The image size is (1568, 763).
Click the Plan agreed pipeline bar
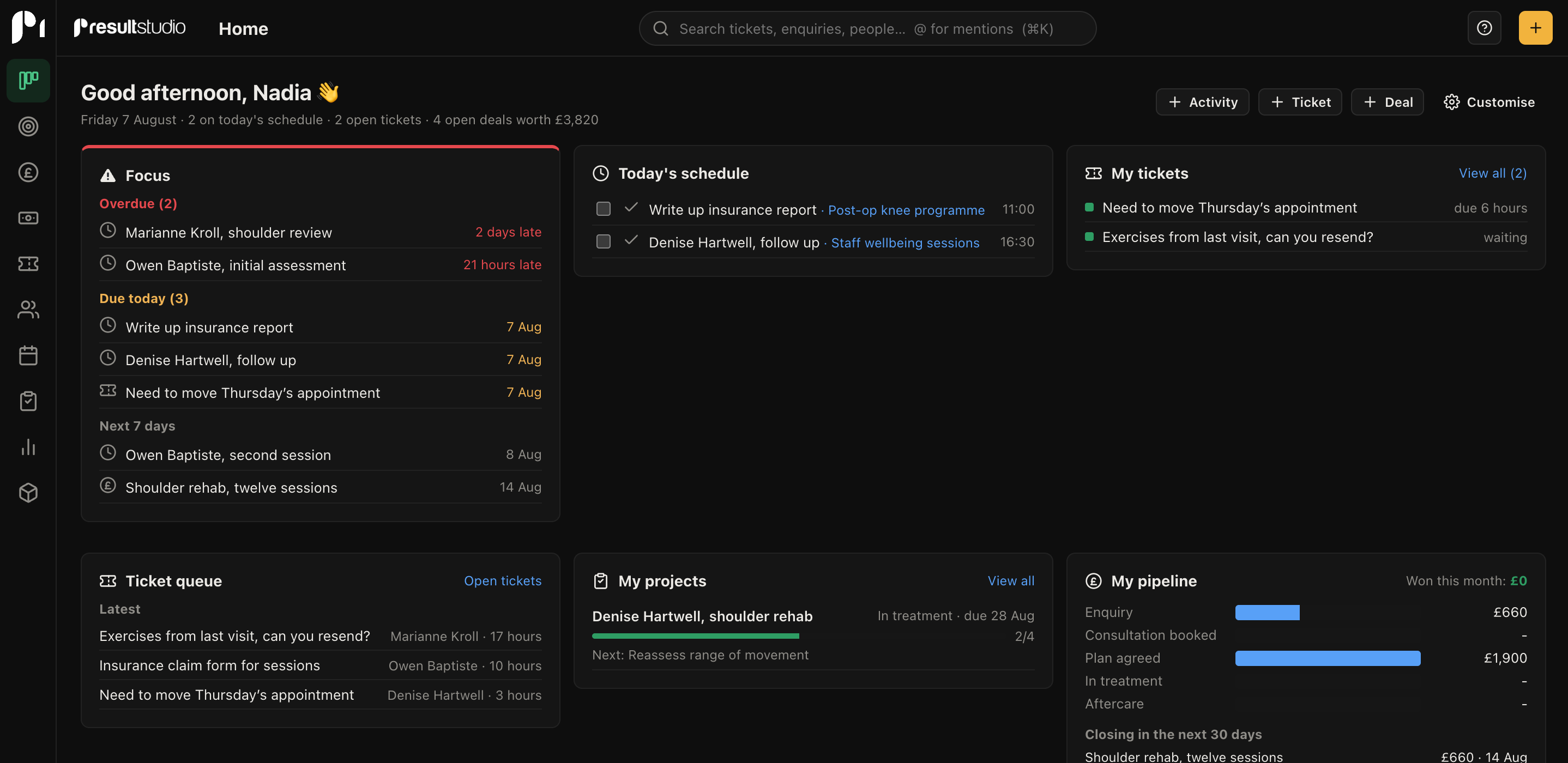(1328, 658)
